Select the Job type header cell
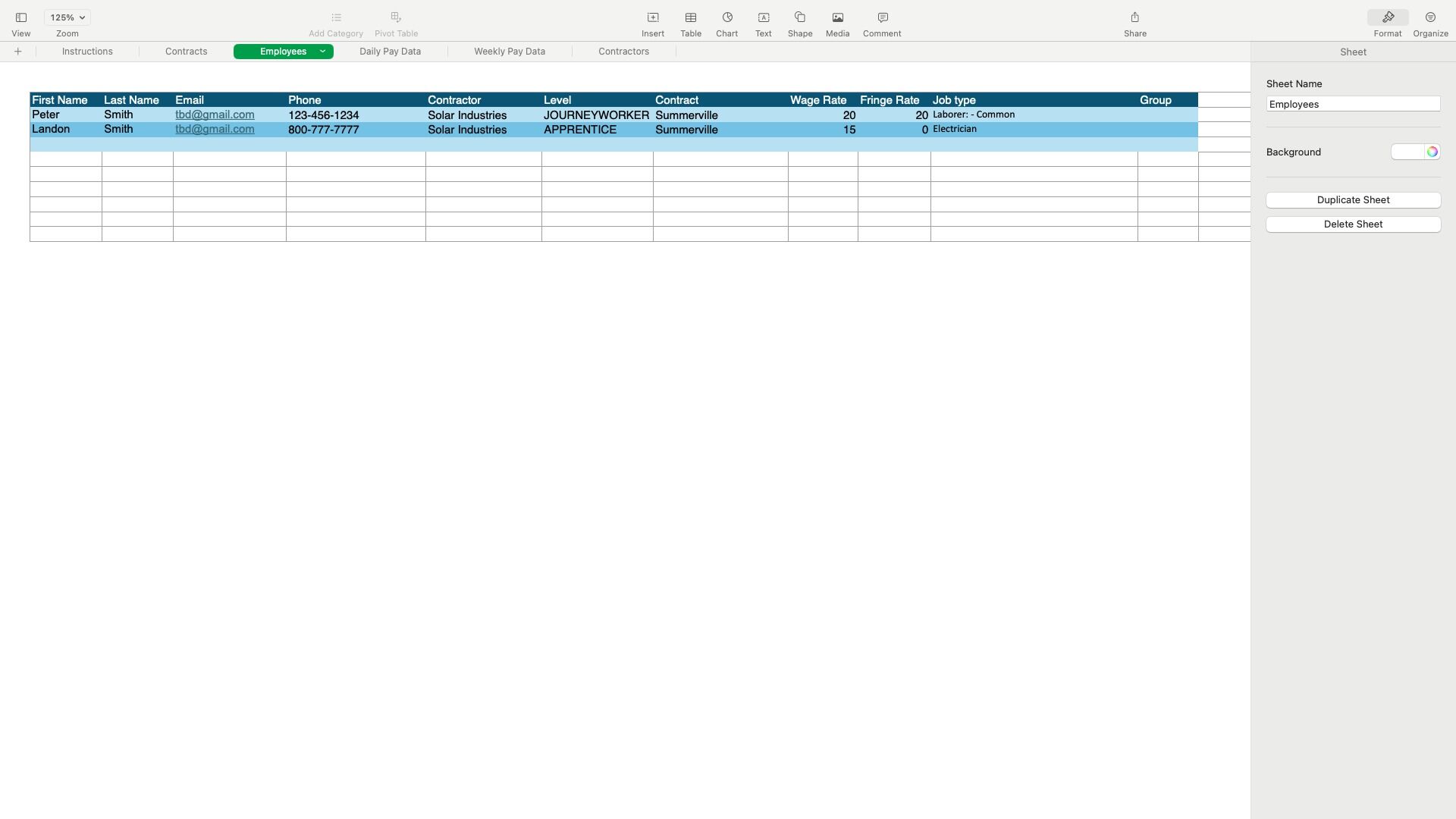Screen dimensions: 1456x819 click(1034, 100)
